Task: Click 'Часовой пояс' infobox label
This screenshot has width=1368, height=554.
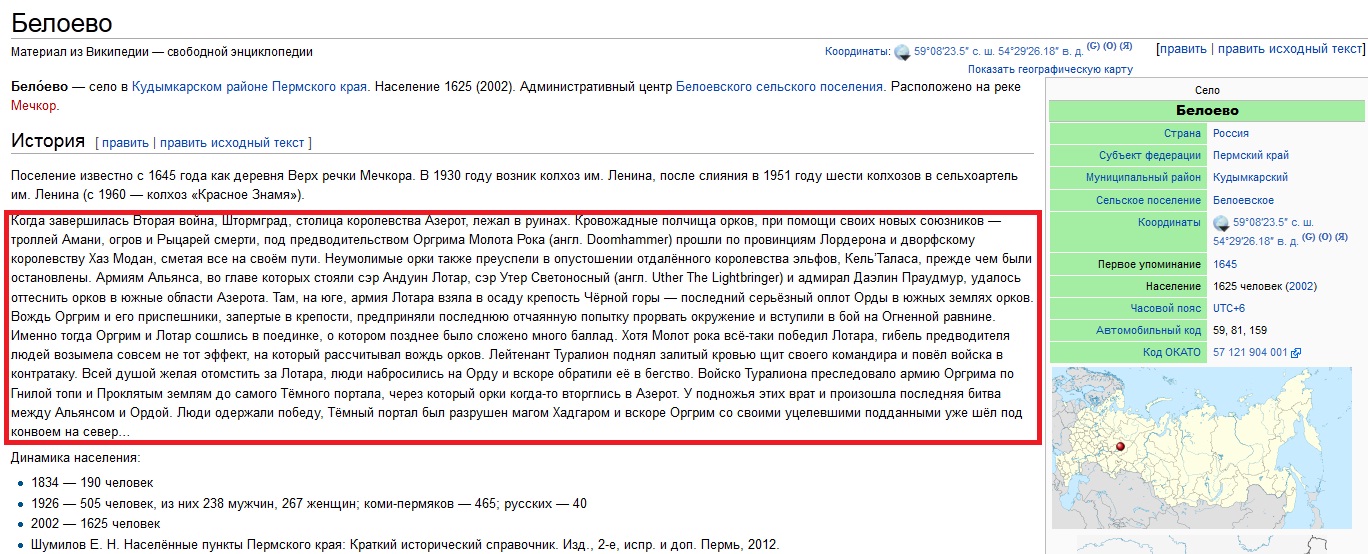Action: pyautogui.click(x=1165, y=308)
